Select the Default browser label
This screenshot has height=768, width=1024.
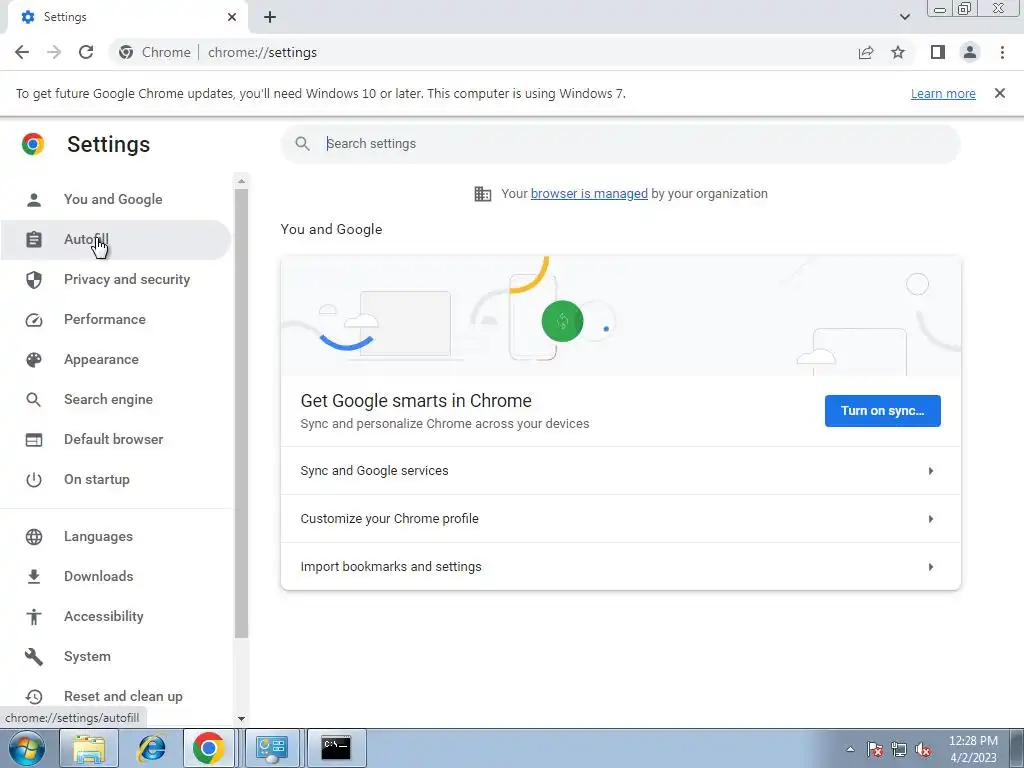pos(114,440)
